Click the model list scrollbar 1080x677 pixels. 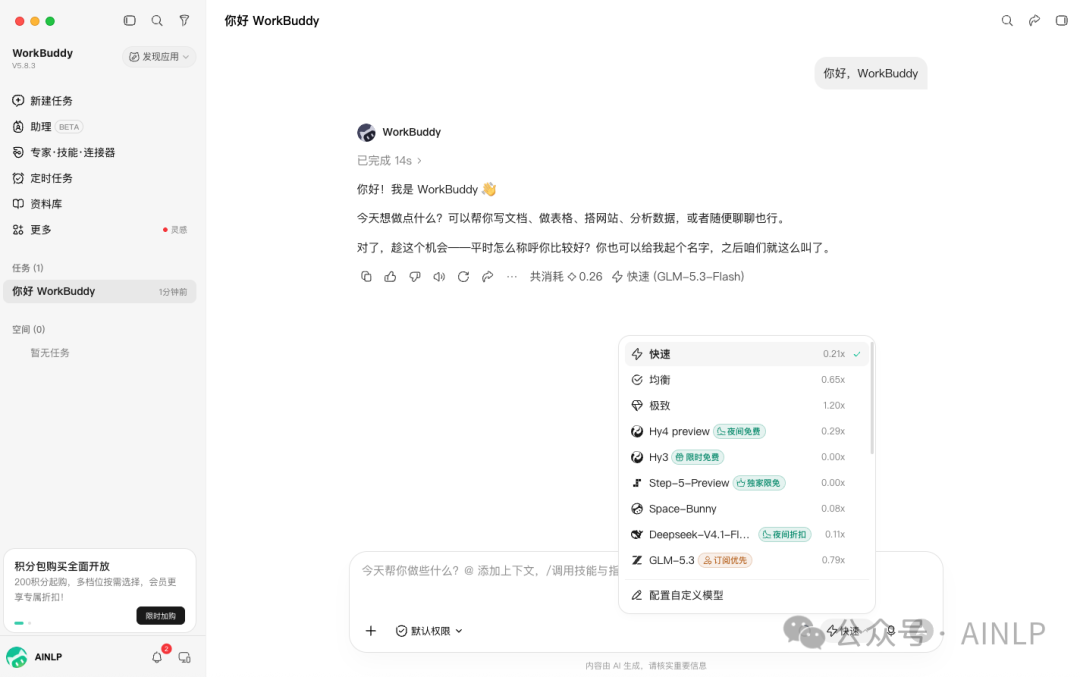pyautogui.click(x=872, y=399)
